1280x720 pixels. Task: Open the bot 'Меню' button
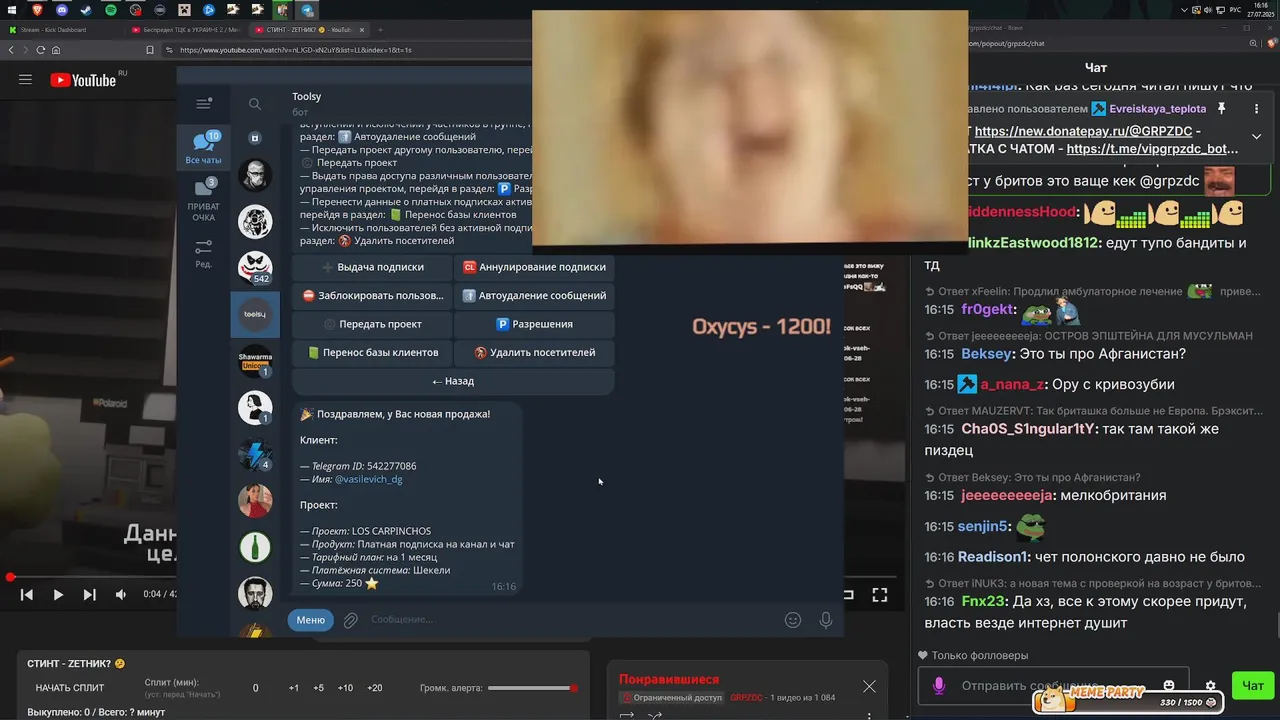[x=311, y=620]
